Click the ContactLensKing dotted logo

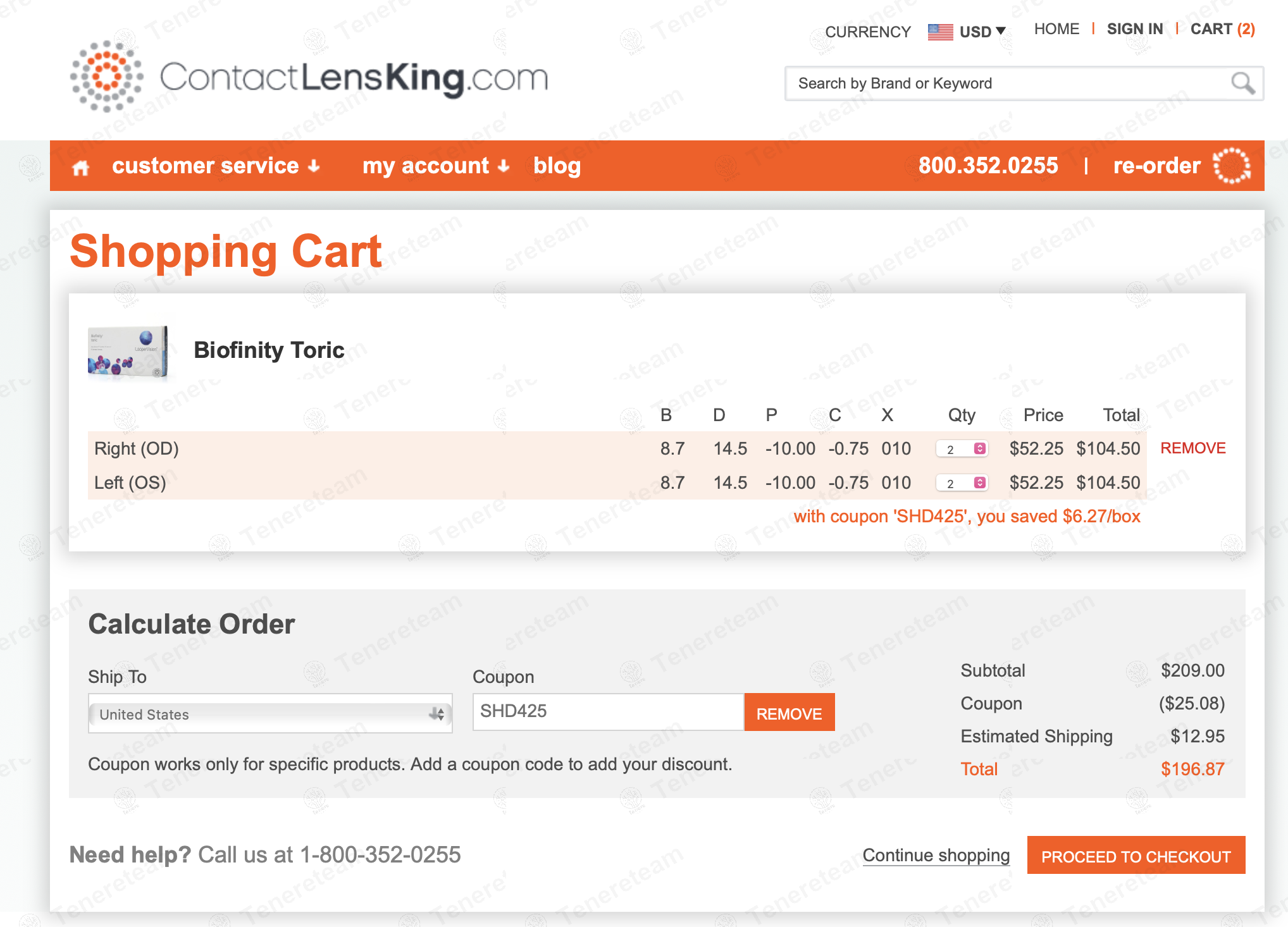coord(106,77)
